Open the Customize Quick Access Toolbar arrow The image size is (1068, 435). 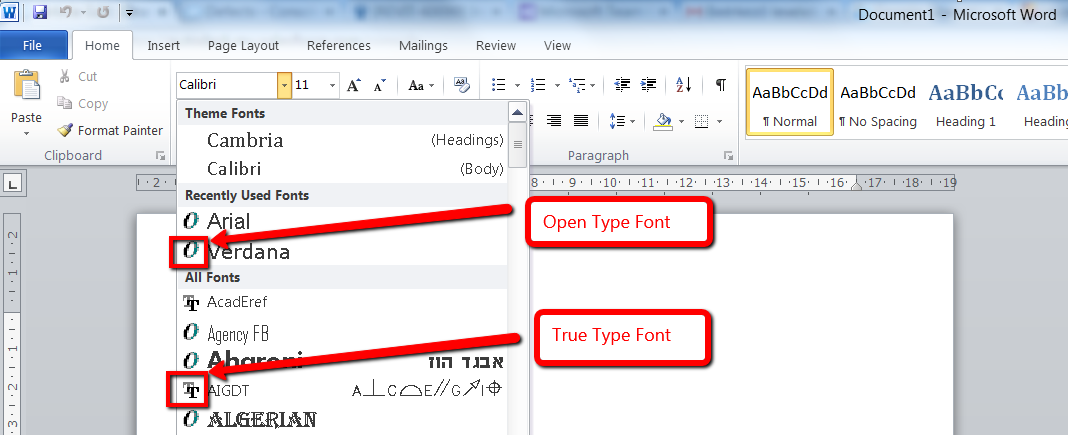pos(129,12)
